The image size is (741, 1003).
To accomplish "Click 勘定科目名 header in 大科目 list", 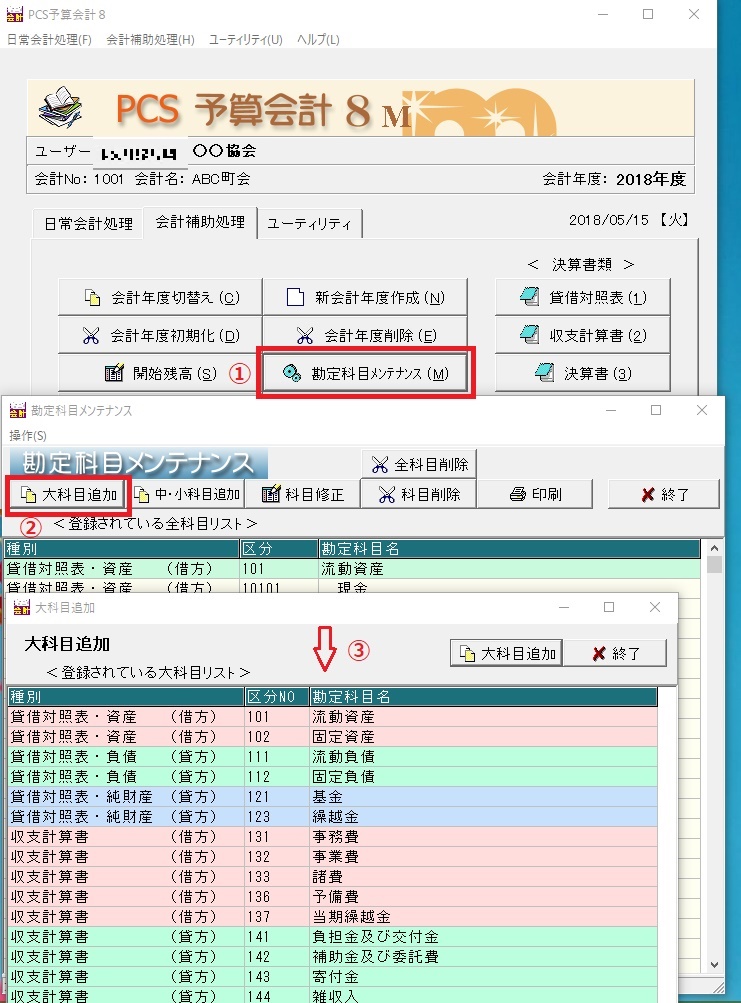I will [483, 697].
